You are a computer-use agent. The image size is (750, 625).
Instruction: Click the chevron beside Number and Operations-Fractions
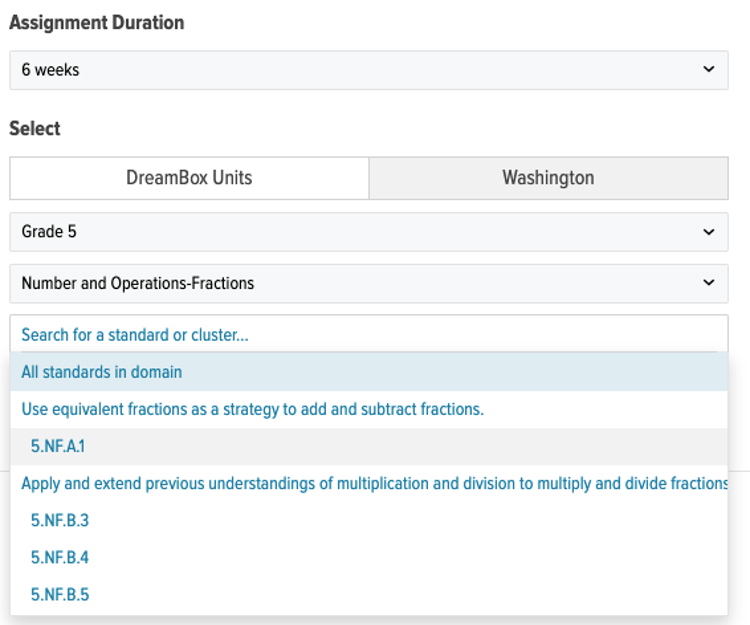(708, 283)
